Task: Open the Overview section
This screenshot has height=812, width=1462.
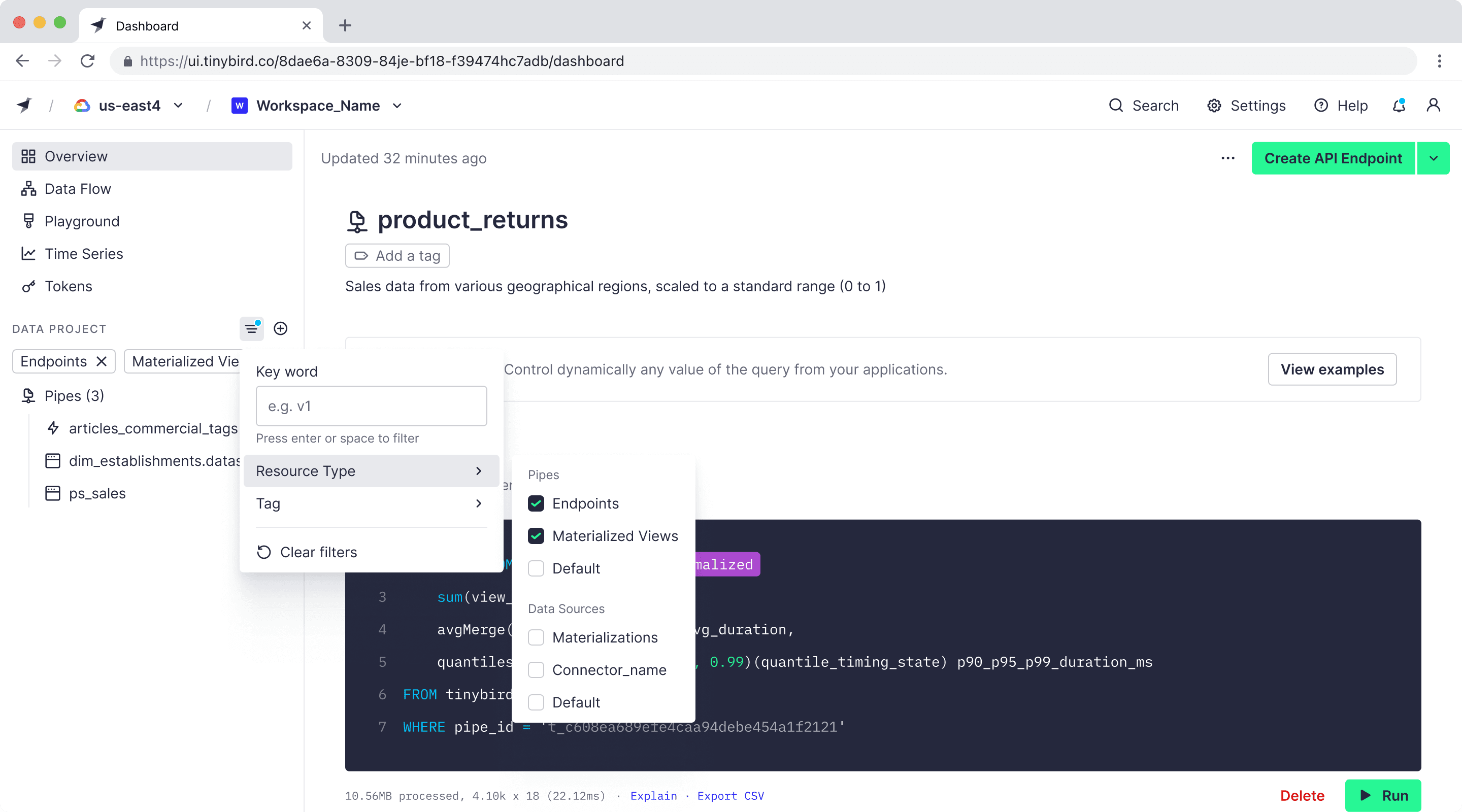Action: tap(152, 157)
